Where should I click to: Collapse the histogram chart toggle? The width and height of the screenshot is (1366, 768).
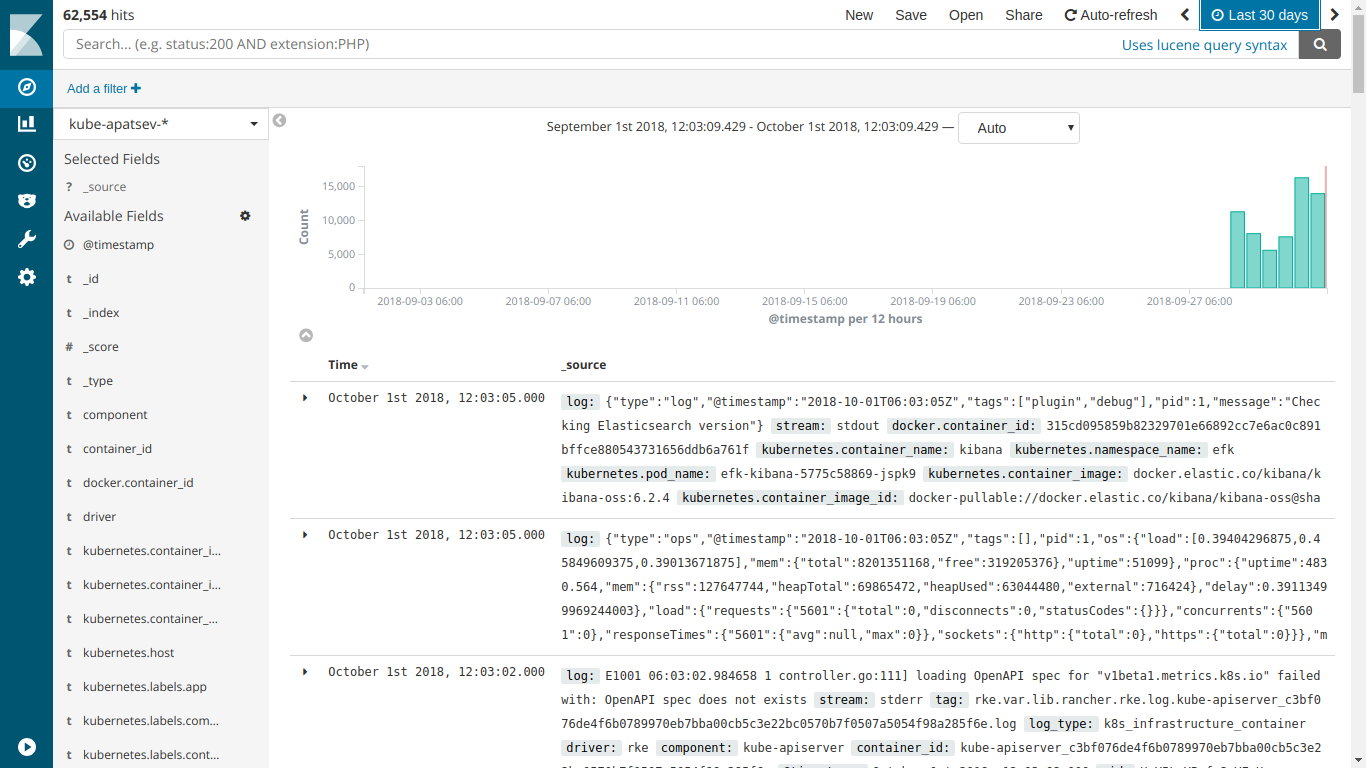click(306, 336)
